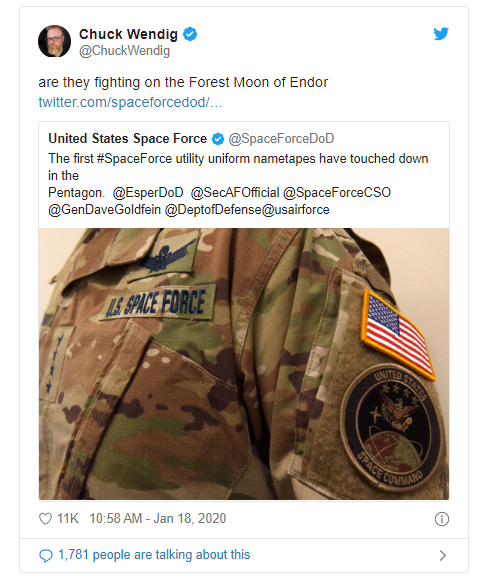Open the @ChuckWendig handle

pos(124,51)
